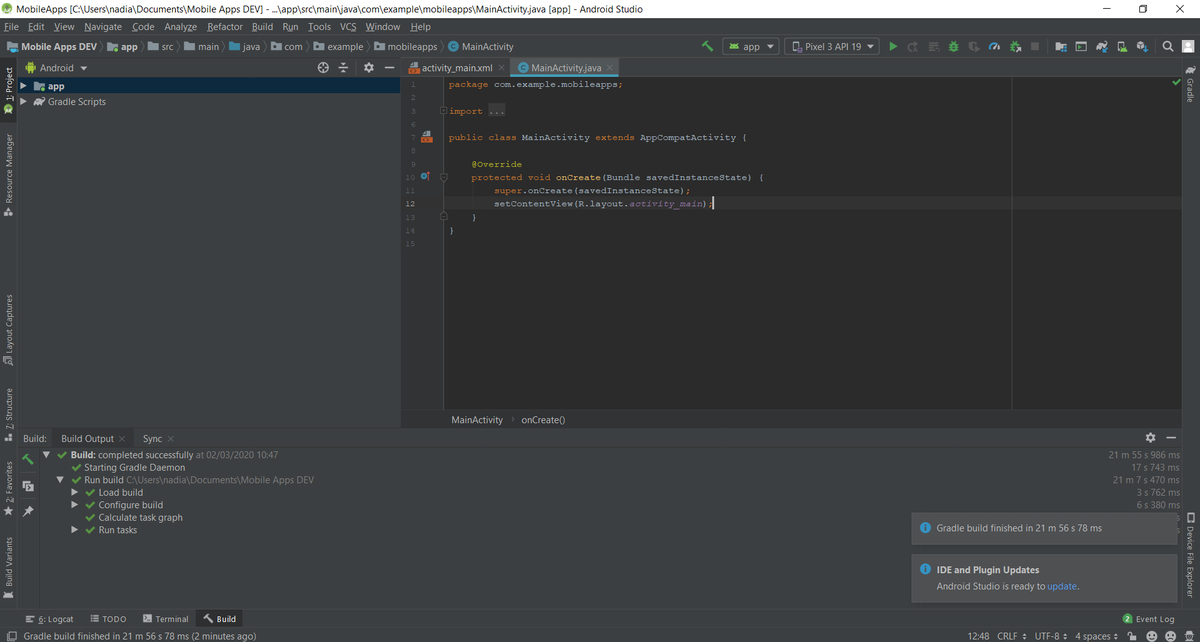The width and height of the screenshot is (1200, 642).
Task: Open the Pixel 3 API 19 device dropdown
Action: (x=833, y=46)
